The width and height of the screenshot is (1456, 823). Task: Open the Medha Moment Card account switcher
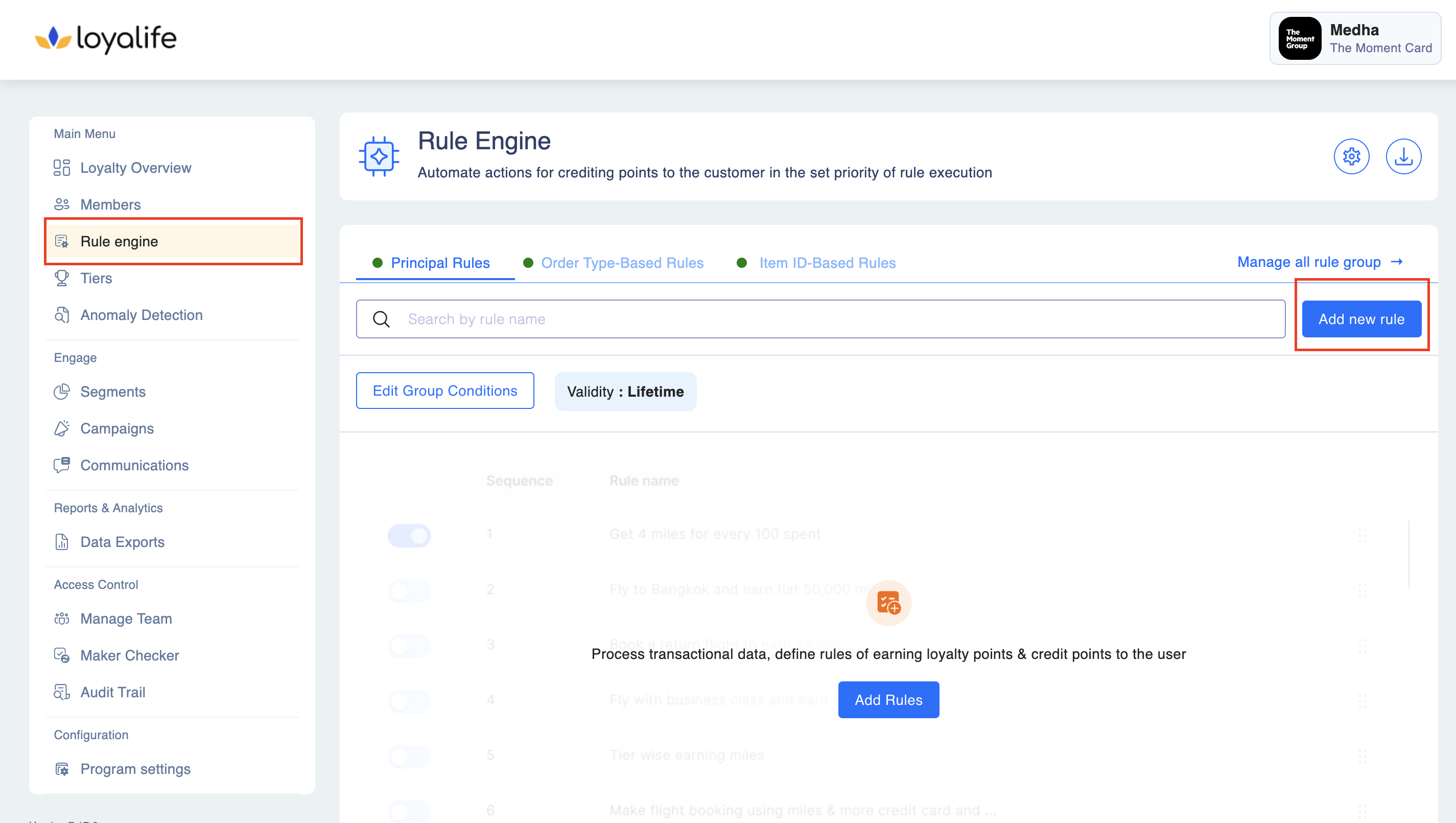[x=1354, y=38]
